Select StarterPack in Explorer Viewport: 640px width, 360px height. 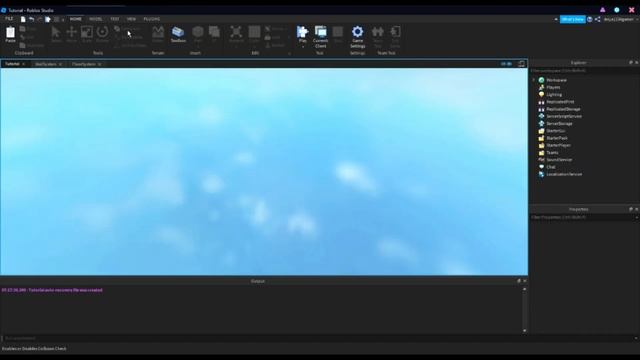pos(557,138)
